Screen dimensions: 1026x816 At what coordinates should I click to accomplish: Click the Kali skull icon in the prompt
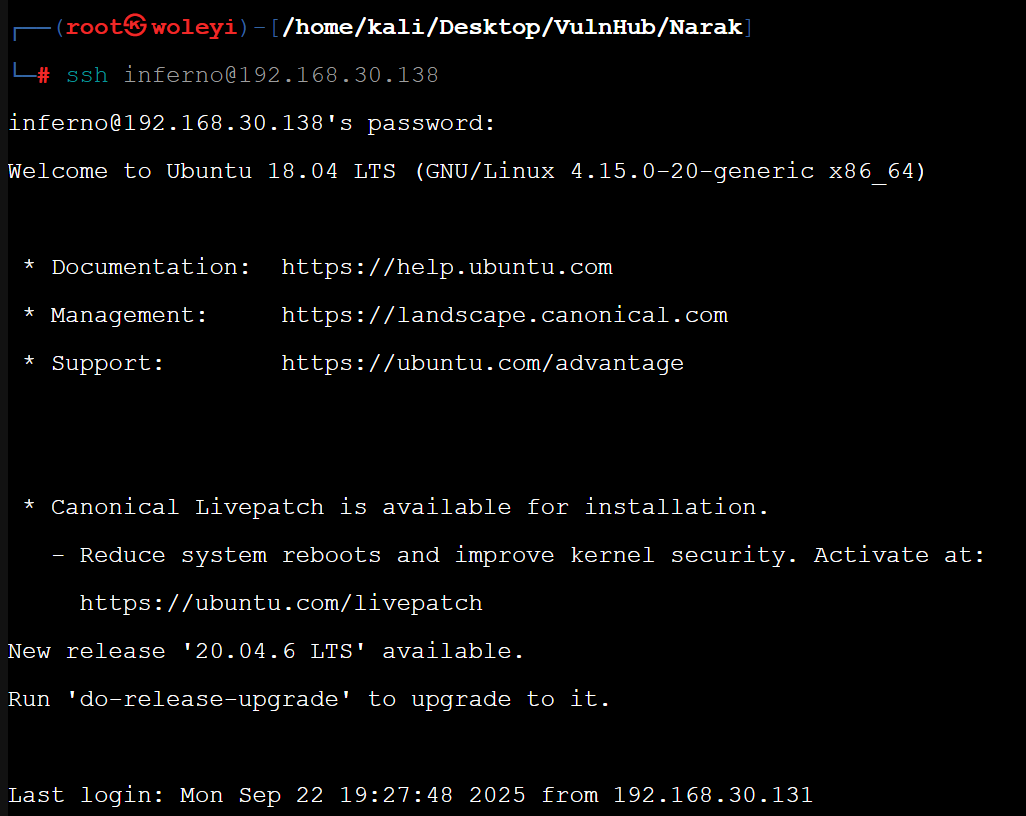coord(136,26)
